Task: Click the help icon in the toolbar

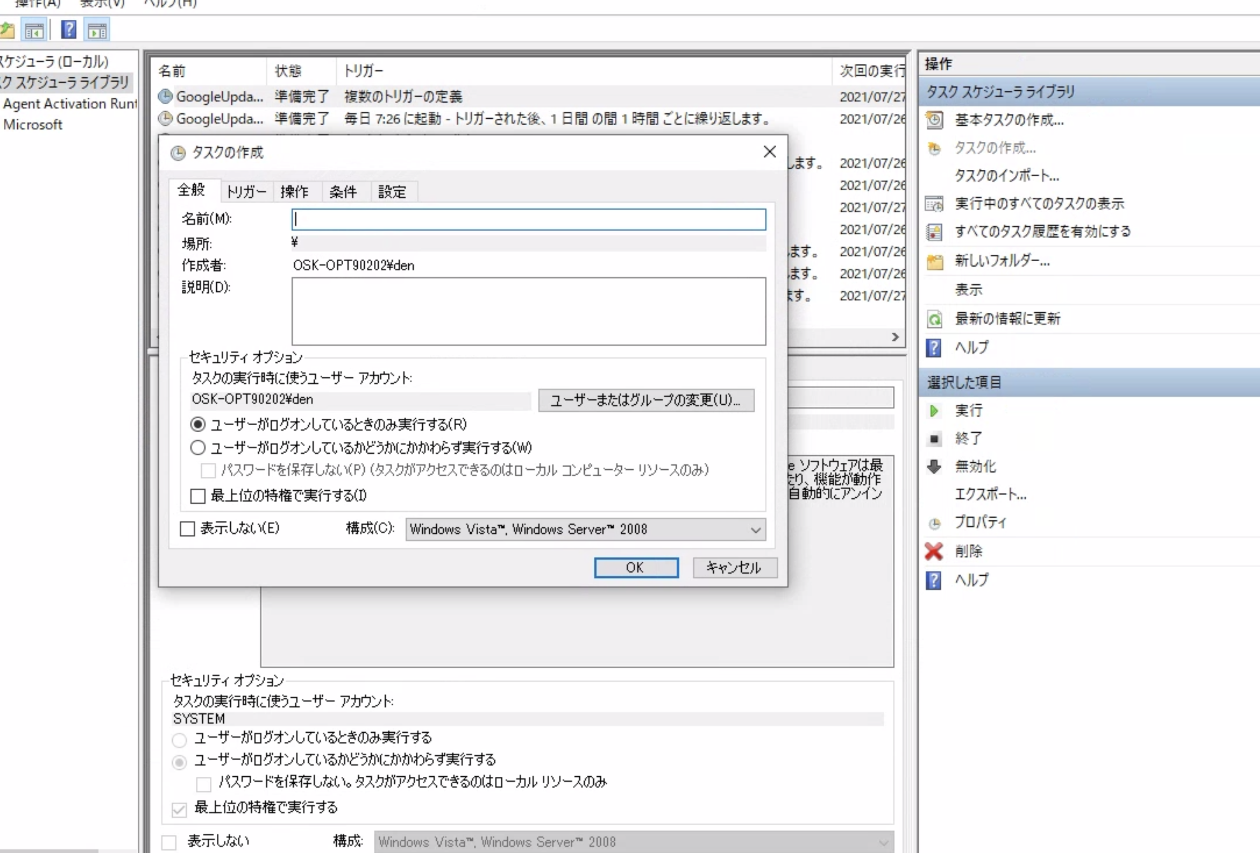Action: coord(69,30)
